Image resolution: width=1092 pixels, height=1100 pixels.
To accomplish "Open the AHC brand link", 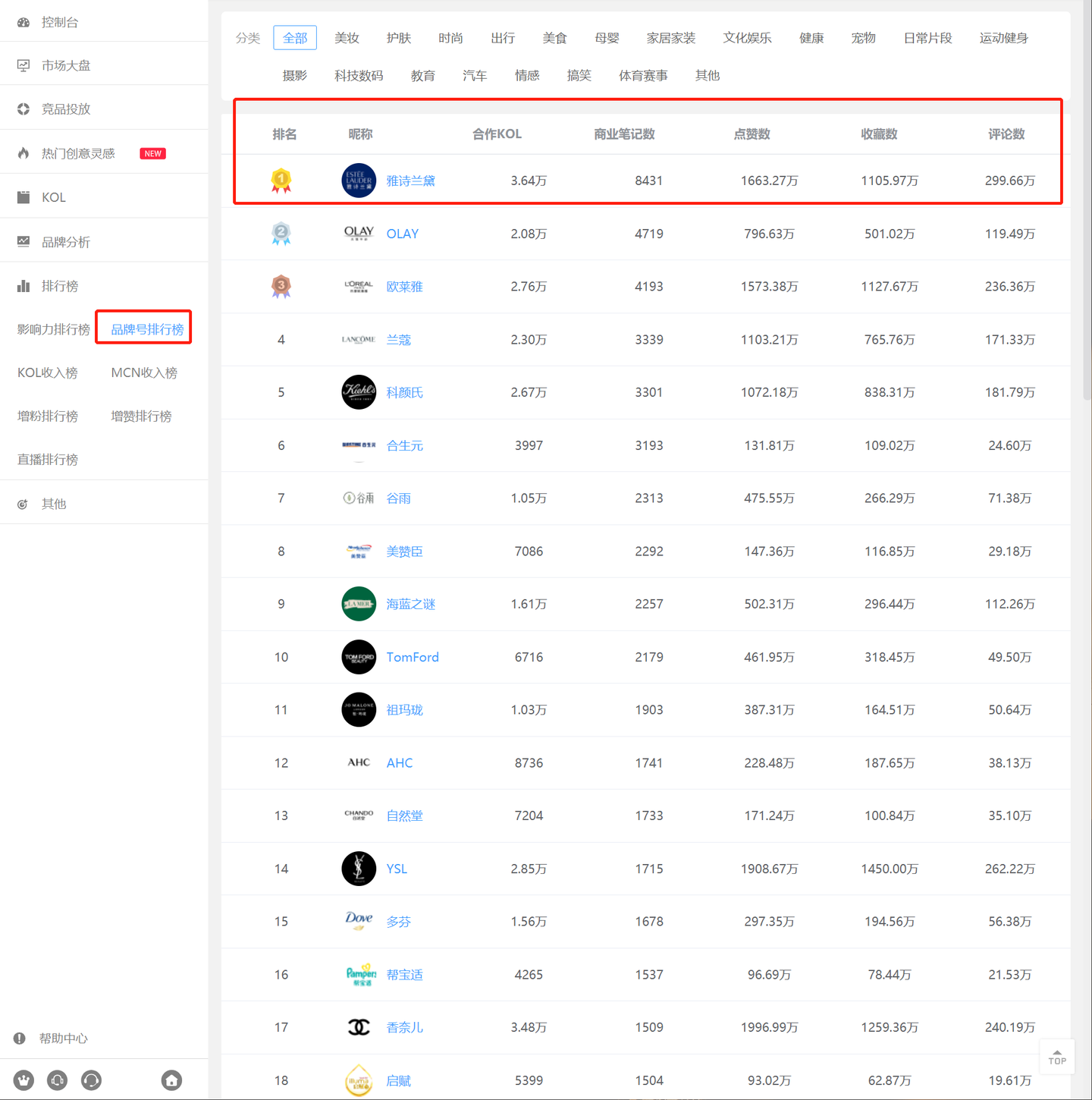I will click(x=400, y=763).
